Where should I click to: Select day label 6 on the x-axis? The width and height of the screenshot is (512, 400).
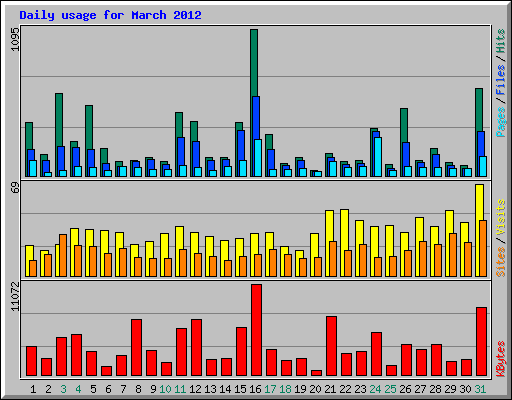click(108, 389)
